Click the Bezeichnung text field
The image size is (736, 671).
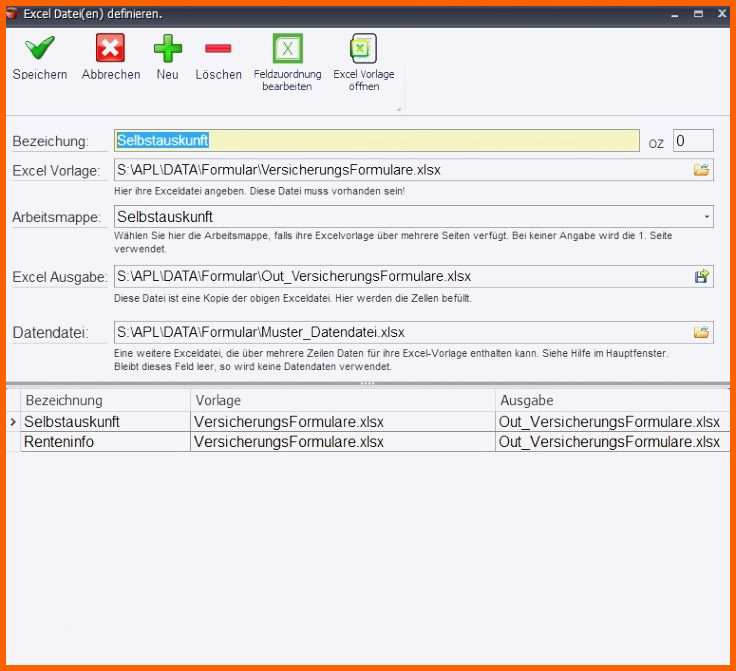coord(376,141)
